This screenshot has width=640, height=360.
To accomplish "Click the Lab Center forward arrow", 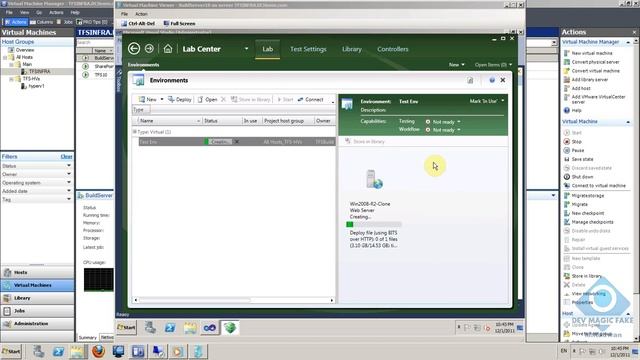I will coord(149,49).
